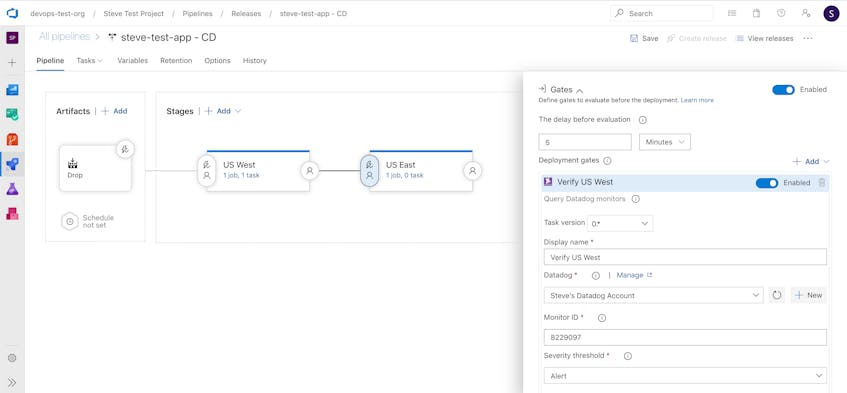
Task: Delete the Verify US West gate
Action: tap(822, 183)
